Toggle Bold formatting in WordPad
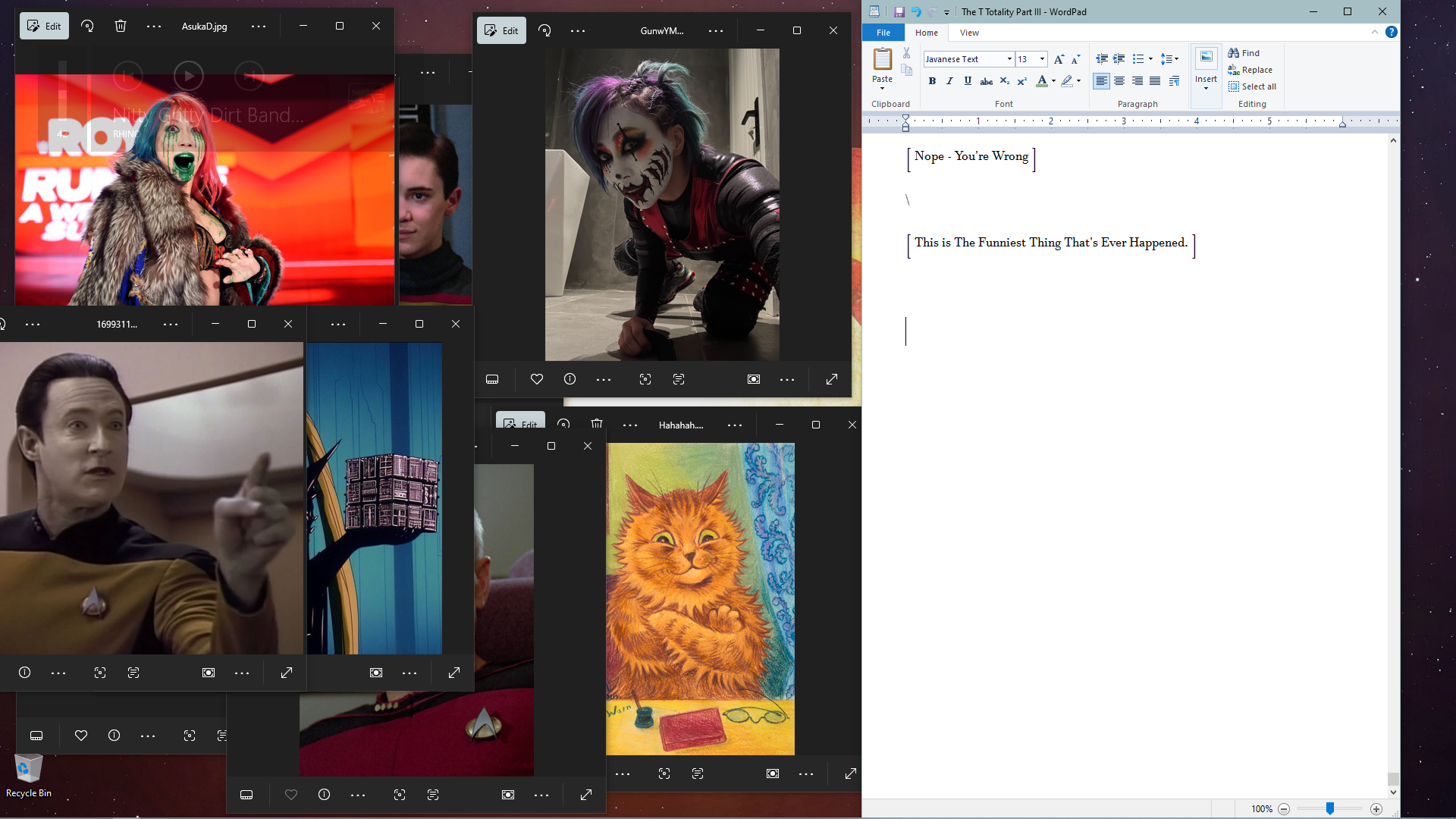This screenshot has height=819, width=1456. (x=932, y=81)
